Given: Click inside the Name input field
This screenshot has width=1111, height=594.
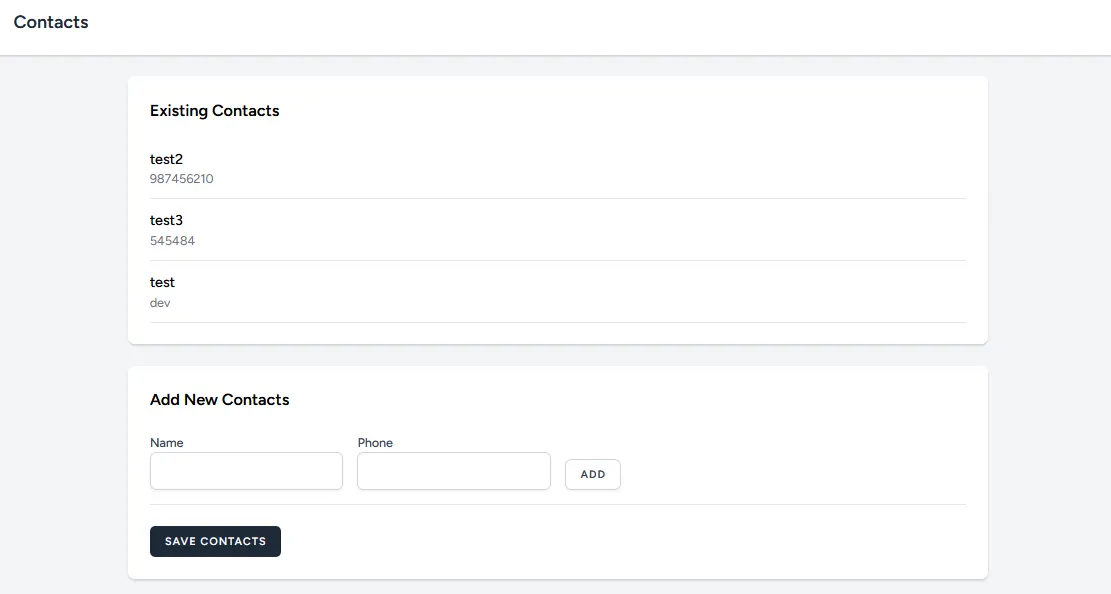Looking at the screenshot, I should tap(246, 470).
